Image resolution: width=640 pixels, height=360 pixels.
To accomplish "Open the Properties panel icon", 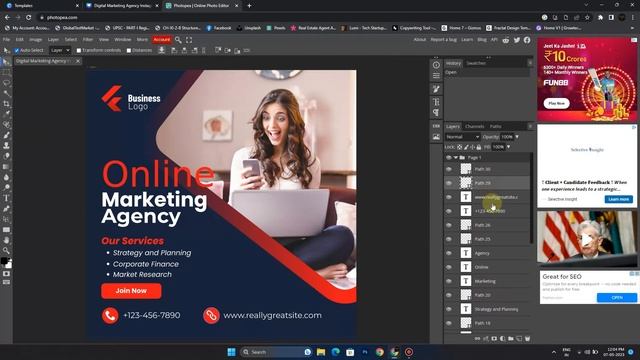I will [436, 76].
